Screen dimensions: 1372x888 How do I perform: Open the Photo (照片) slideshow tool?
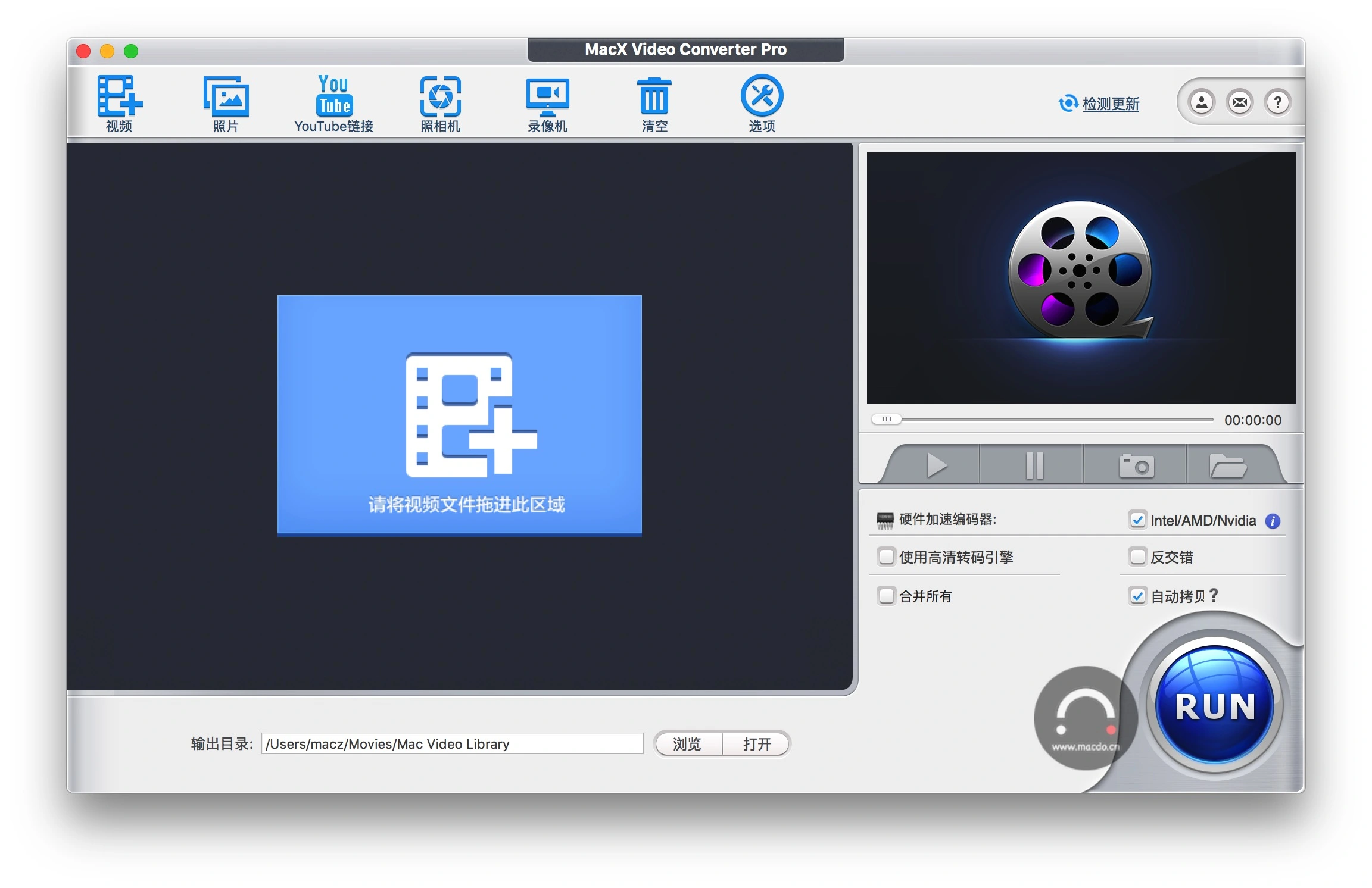pos(226,96)
